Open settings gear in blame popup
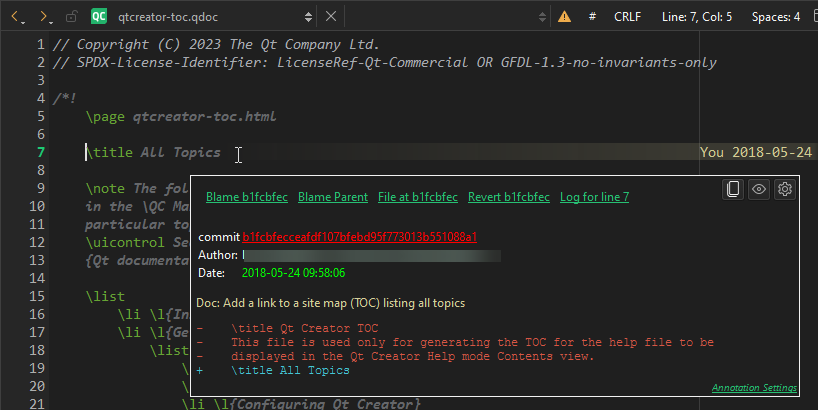 coord(785,190)
